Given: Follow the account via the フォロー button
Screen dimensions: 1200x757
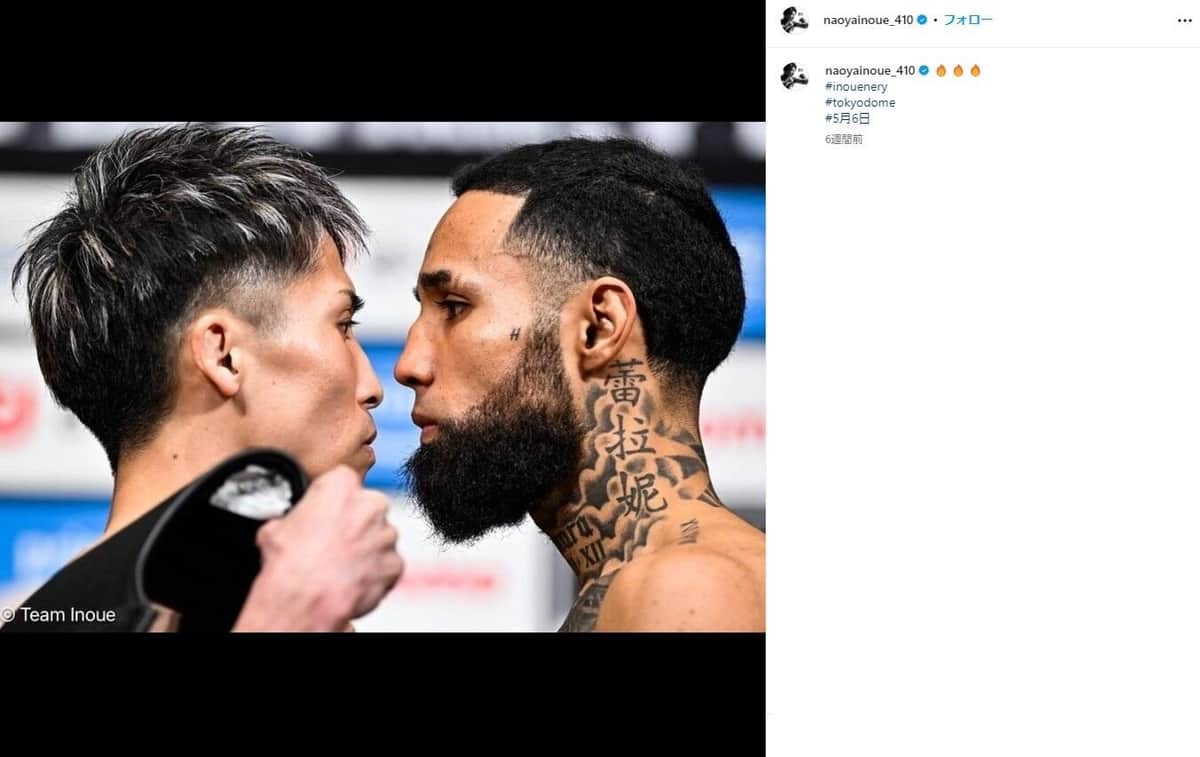Looking at the screenshot, I should 968,20.
